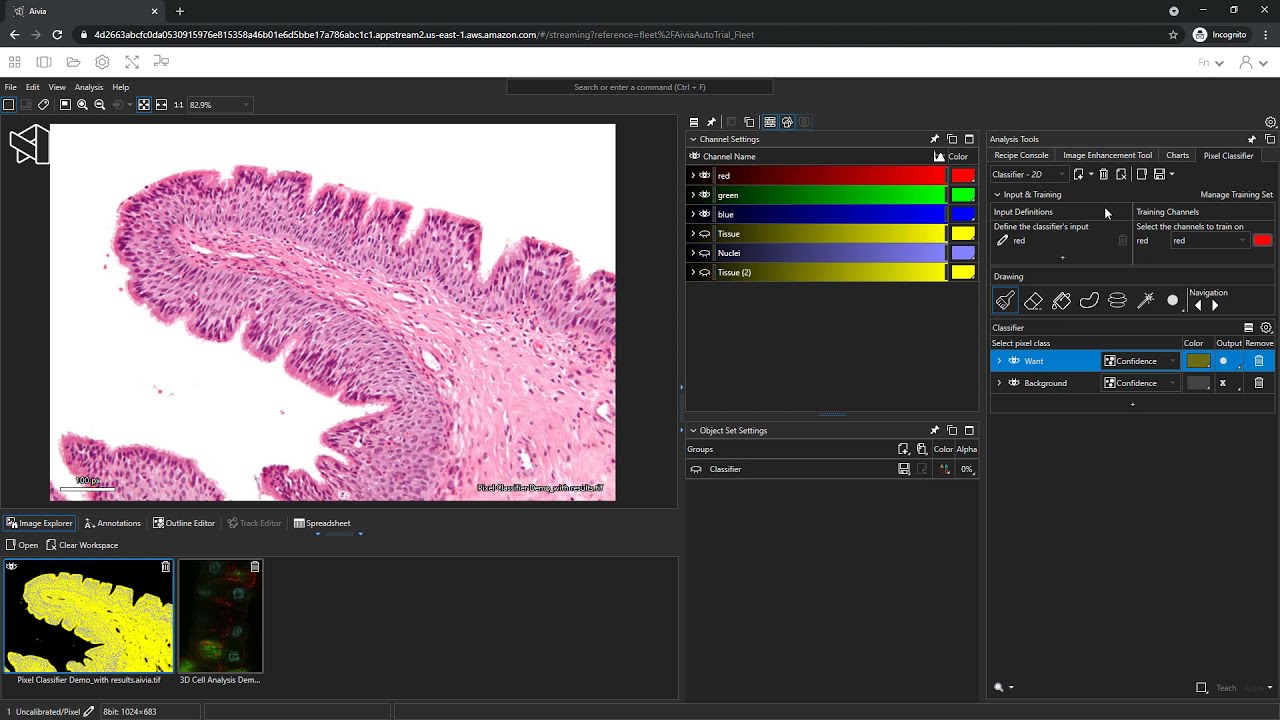Screen dimensions: 1280x720
Task: Delete the Background pixel class
Action: click(x=1259, y=383)
